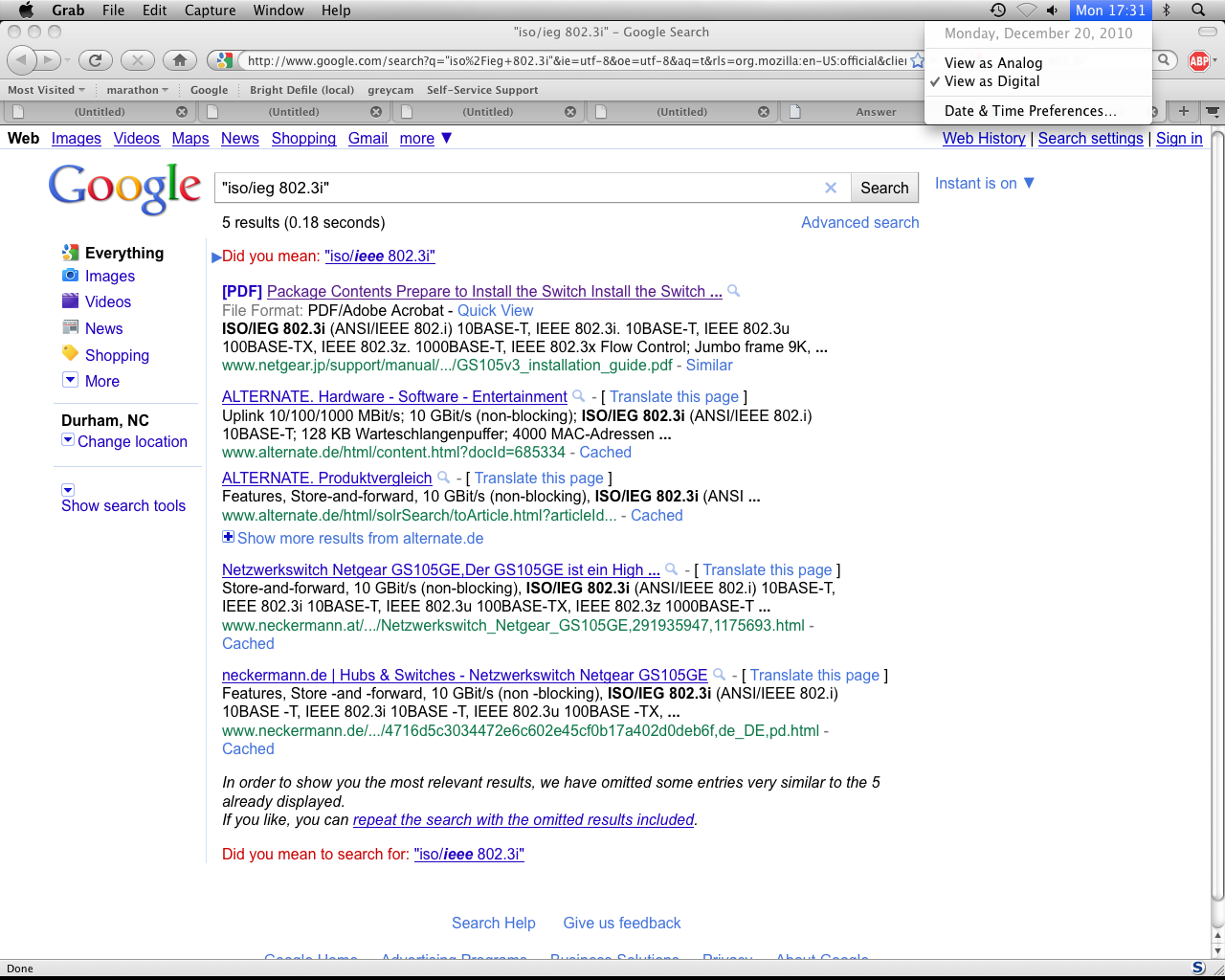
Task: Open the Netzwerkswitch Netgear GS105GE result
Action: tap(441, 569)
